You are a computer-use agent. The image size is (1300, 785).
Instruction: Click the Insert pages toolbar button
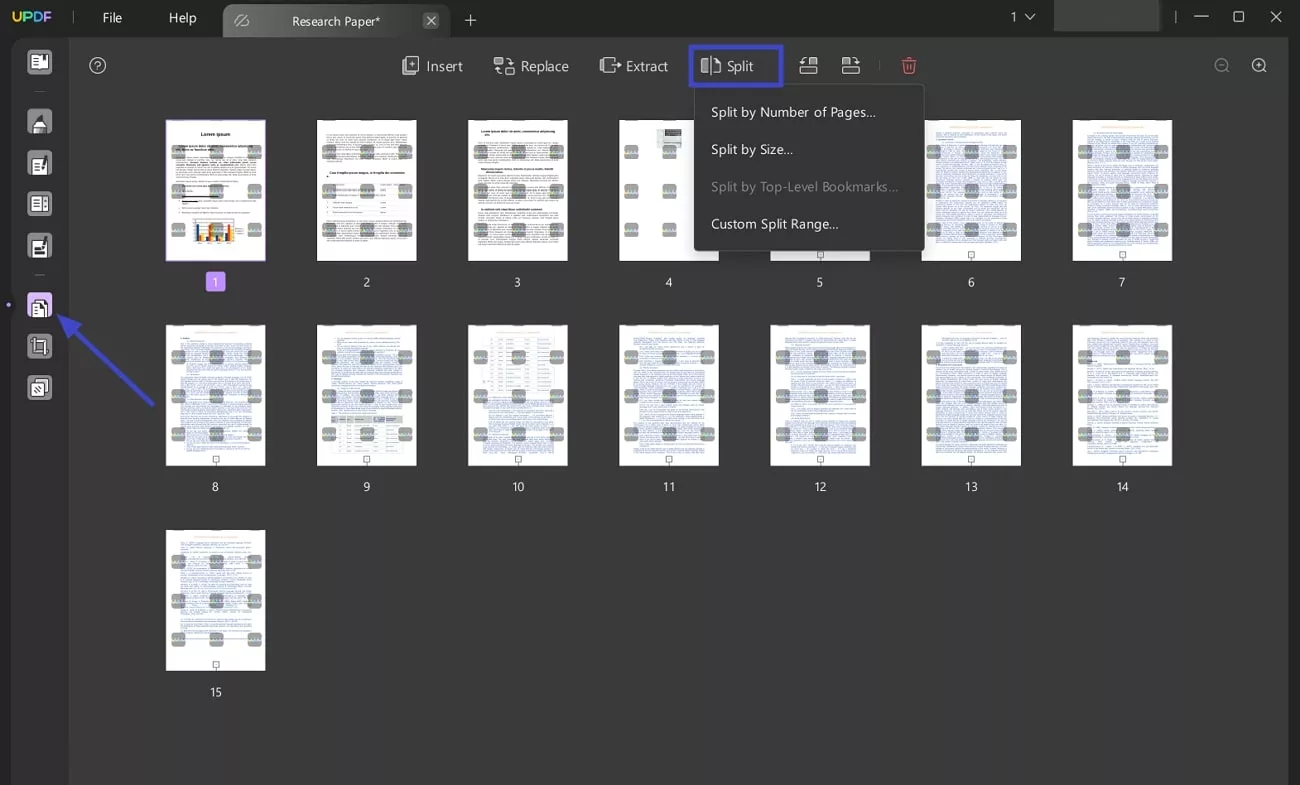click(432, 66)
